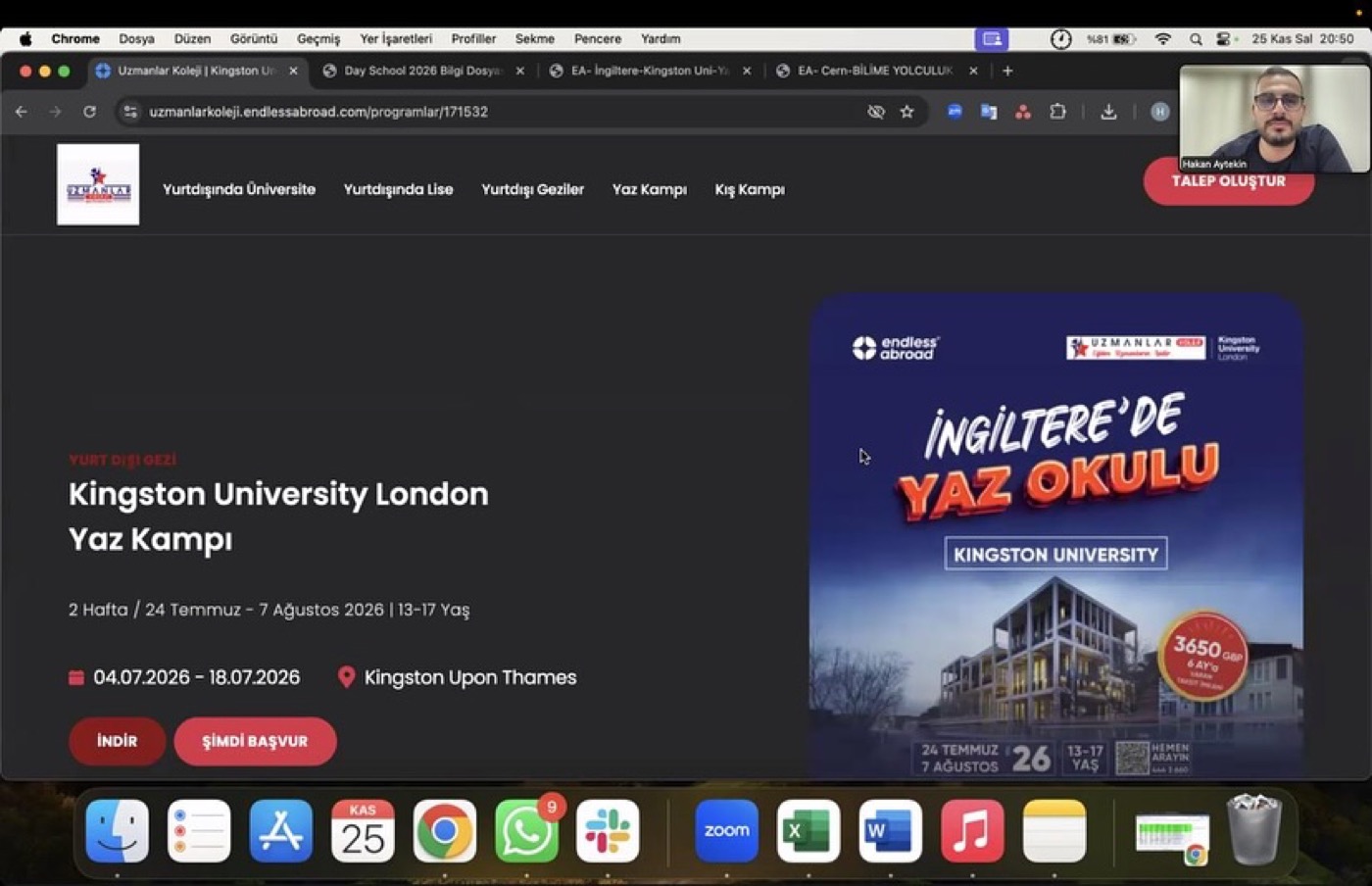1372x886 pixels.
Task: Open Görüntü menu
Action: tap(254, 39)
